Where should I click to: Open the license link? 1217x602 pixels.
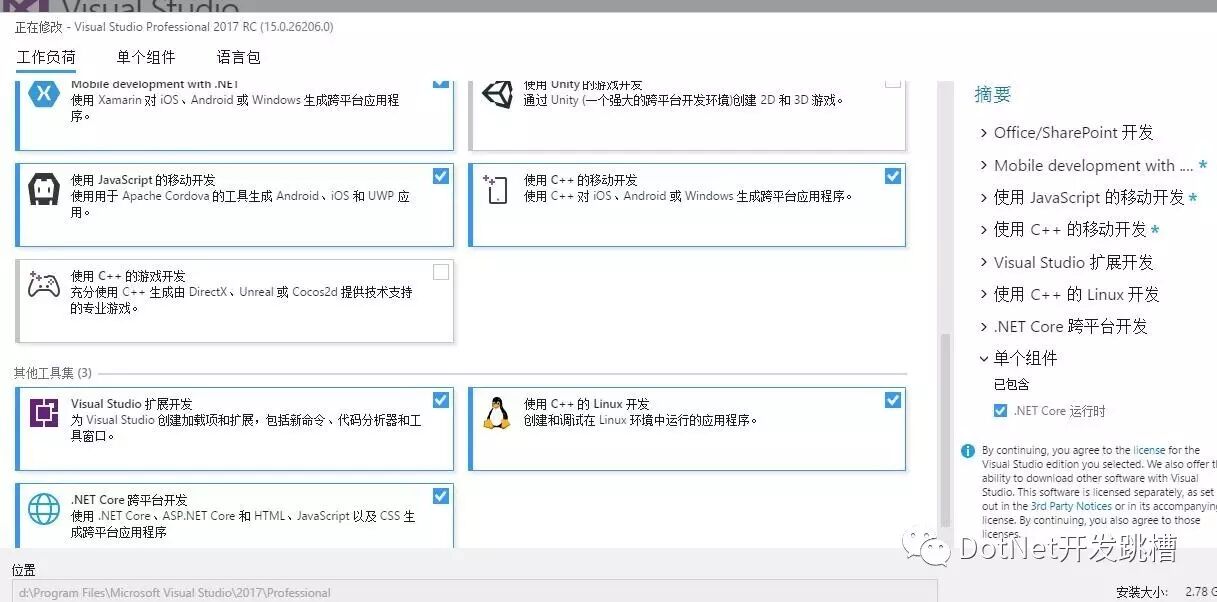tap(1149, 451)
